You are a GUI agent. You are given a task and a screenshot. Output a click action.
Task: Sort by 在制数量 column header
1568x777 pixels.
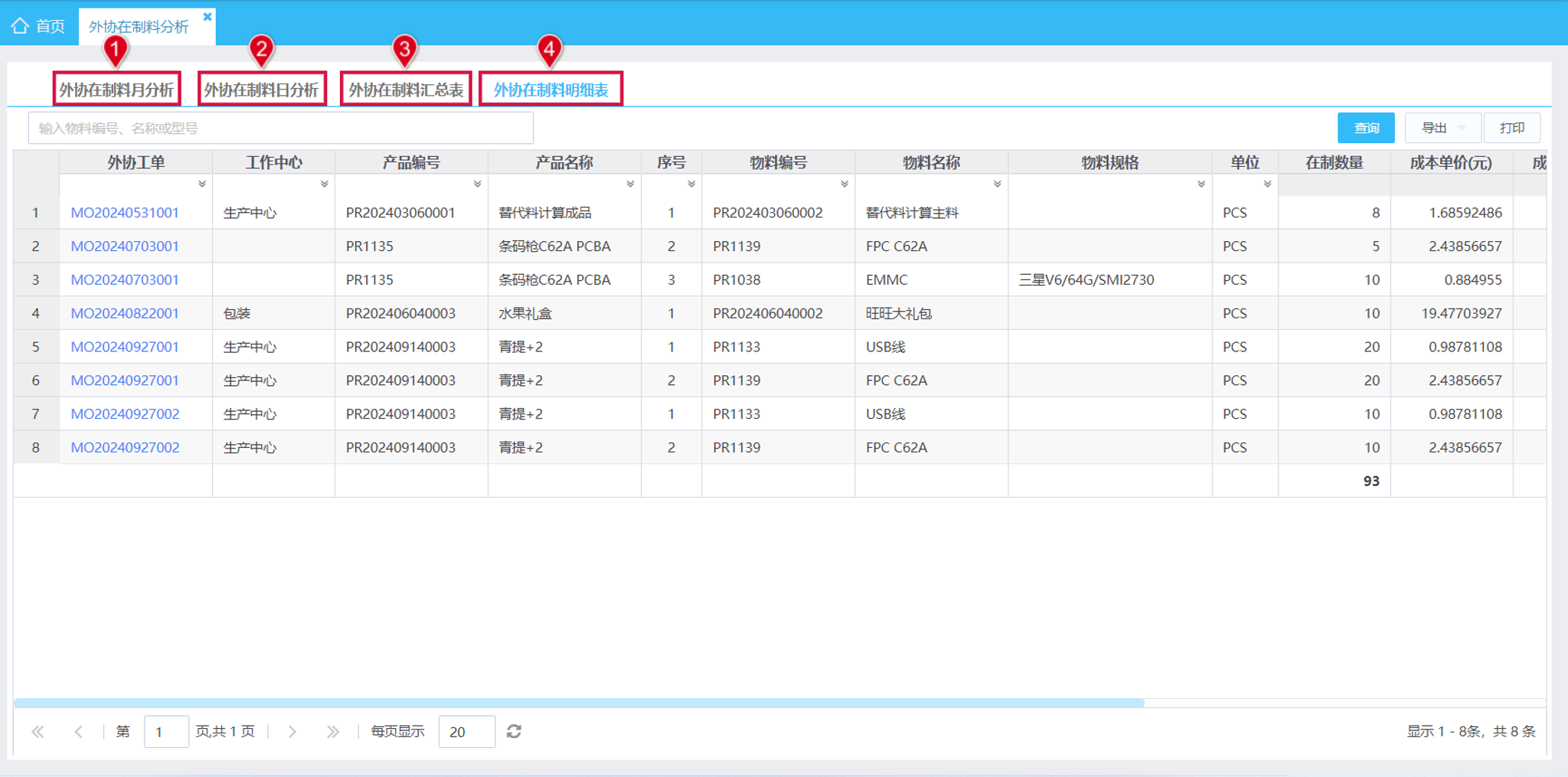coord(1334,162)
